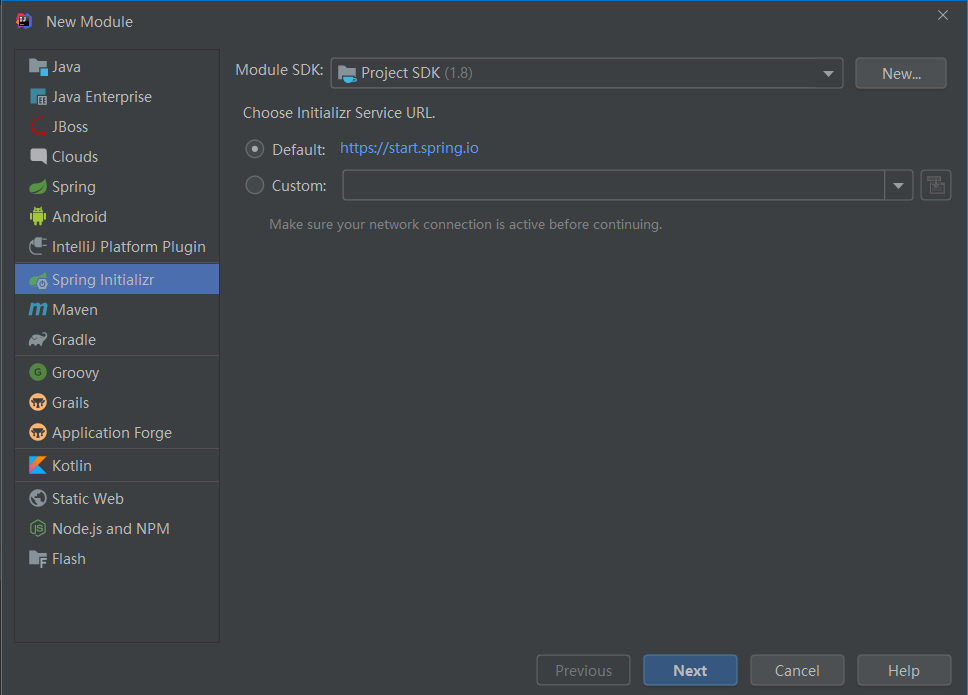The width and height of the screenshot is (968, 695).
Task: Open the Module SDK dropdown arrow
Action: [x=828, y=73]
